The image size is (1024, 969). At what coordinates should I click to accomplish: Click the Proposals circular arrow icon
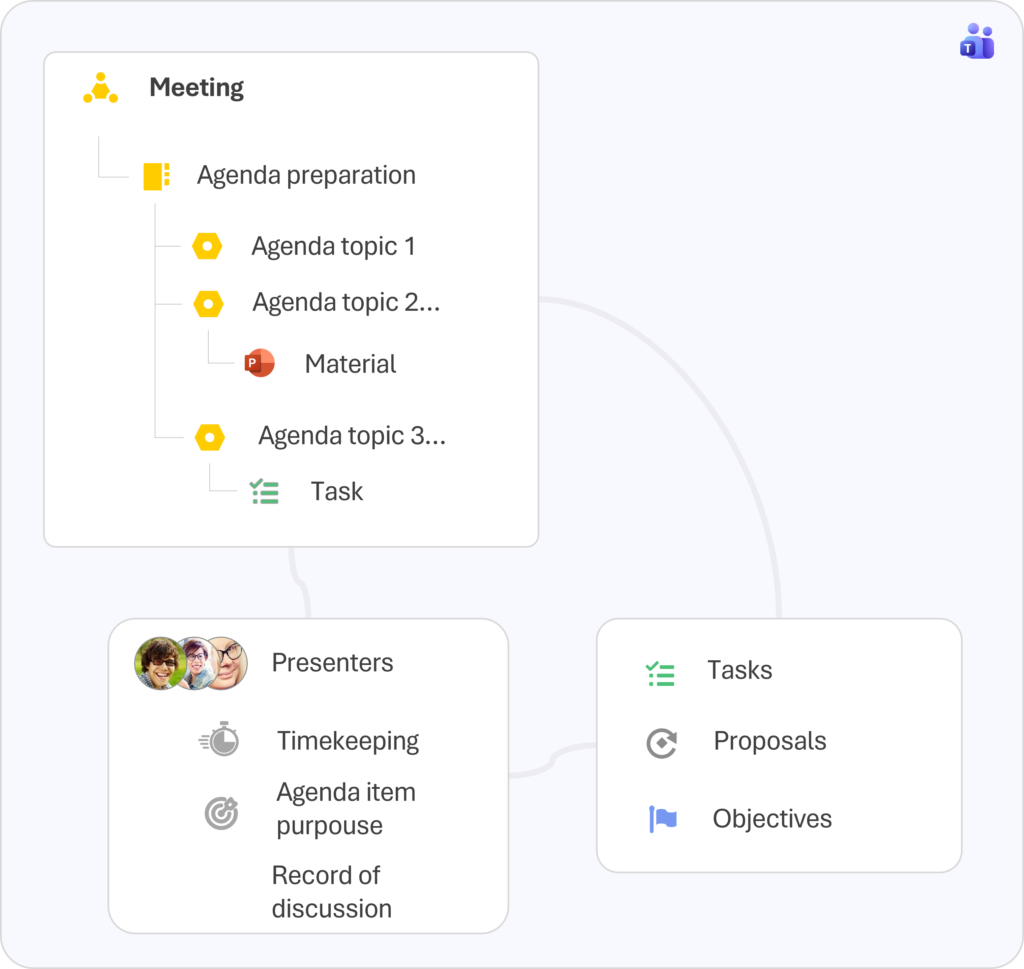[661, 743]
